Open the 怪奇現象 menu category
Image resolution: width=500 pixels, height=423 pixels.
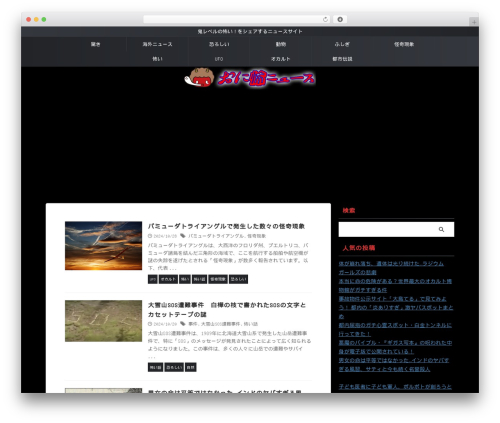click(404, 44)
